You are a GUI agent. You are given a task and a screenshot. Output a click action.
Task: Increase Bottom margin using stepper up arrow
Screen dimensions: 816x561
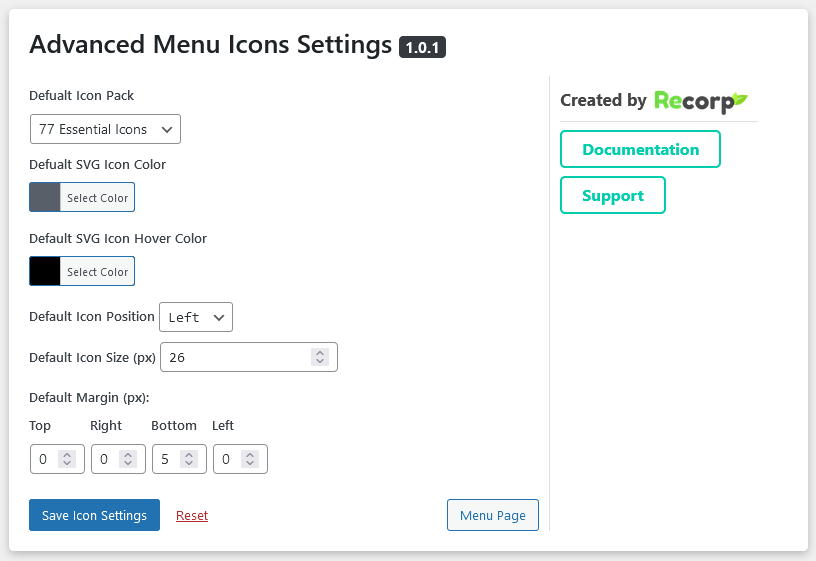pyautogui.click(x=189, y=454)
